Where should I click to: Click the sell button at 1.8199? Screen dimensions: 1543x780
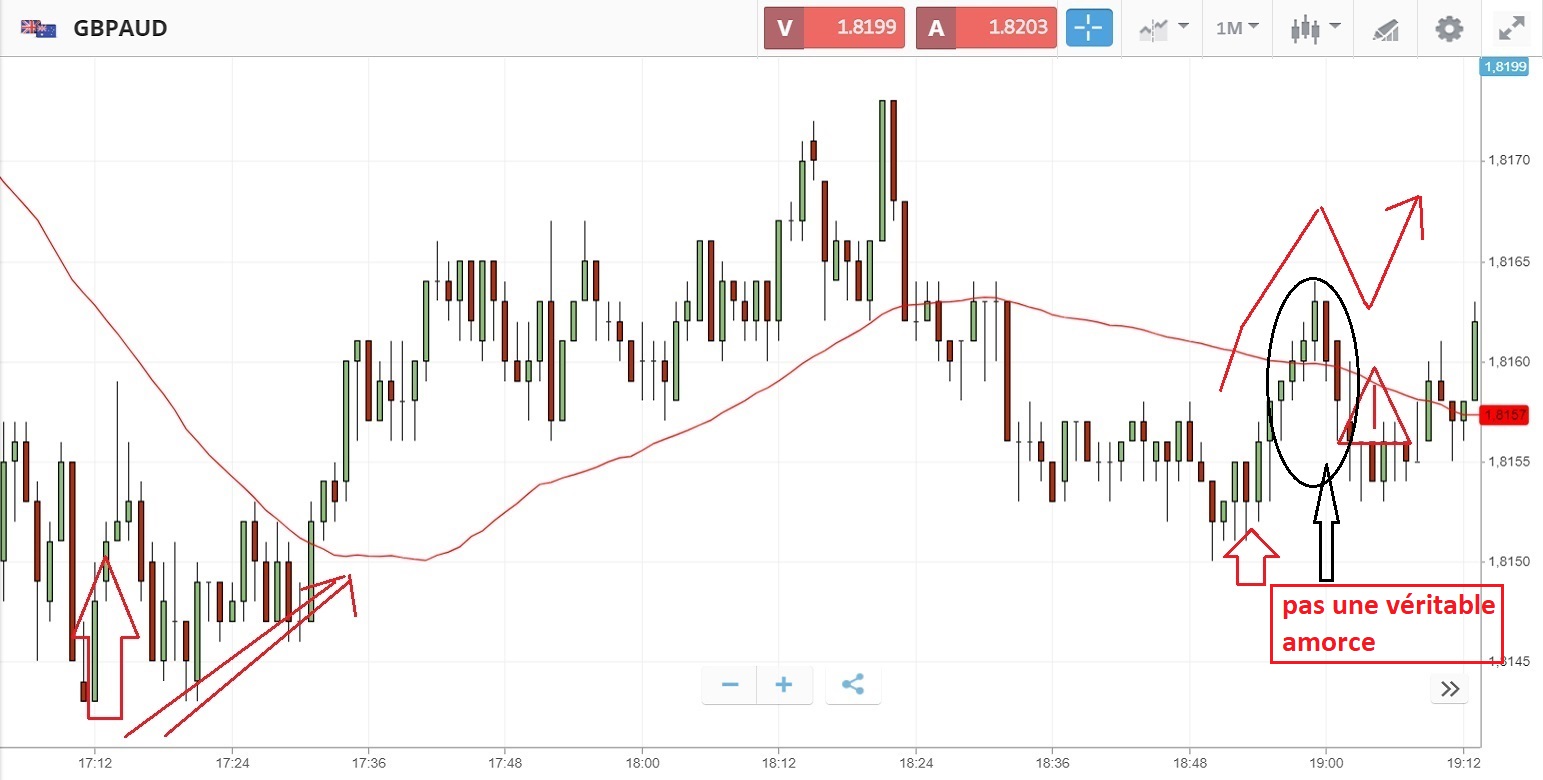(x=834, y=28)
